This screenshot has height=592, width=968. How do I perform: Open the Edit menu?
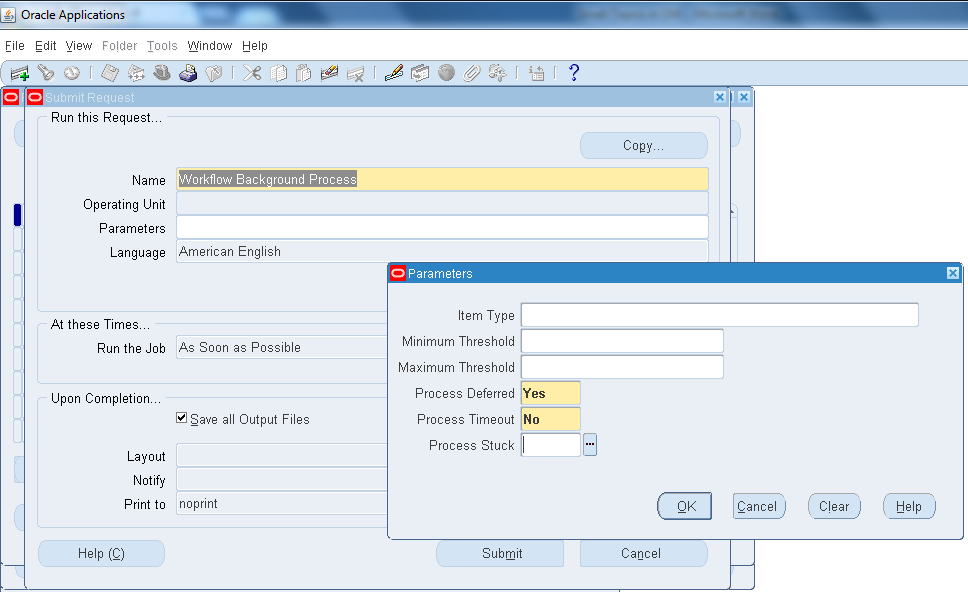tap(46, 46)
